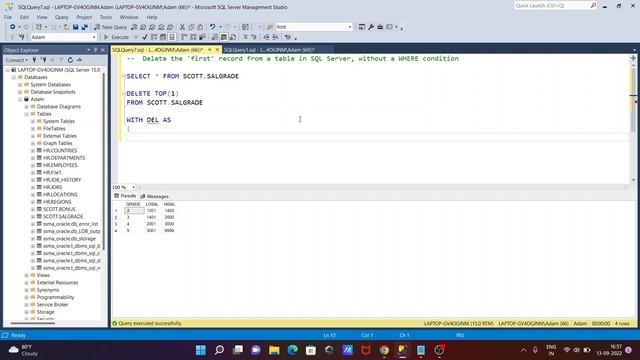Screen dimensions: 640x360
Task: Click the Object Explorer horizontal scrollbar
Action: click(x=33, y=323)
